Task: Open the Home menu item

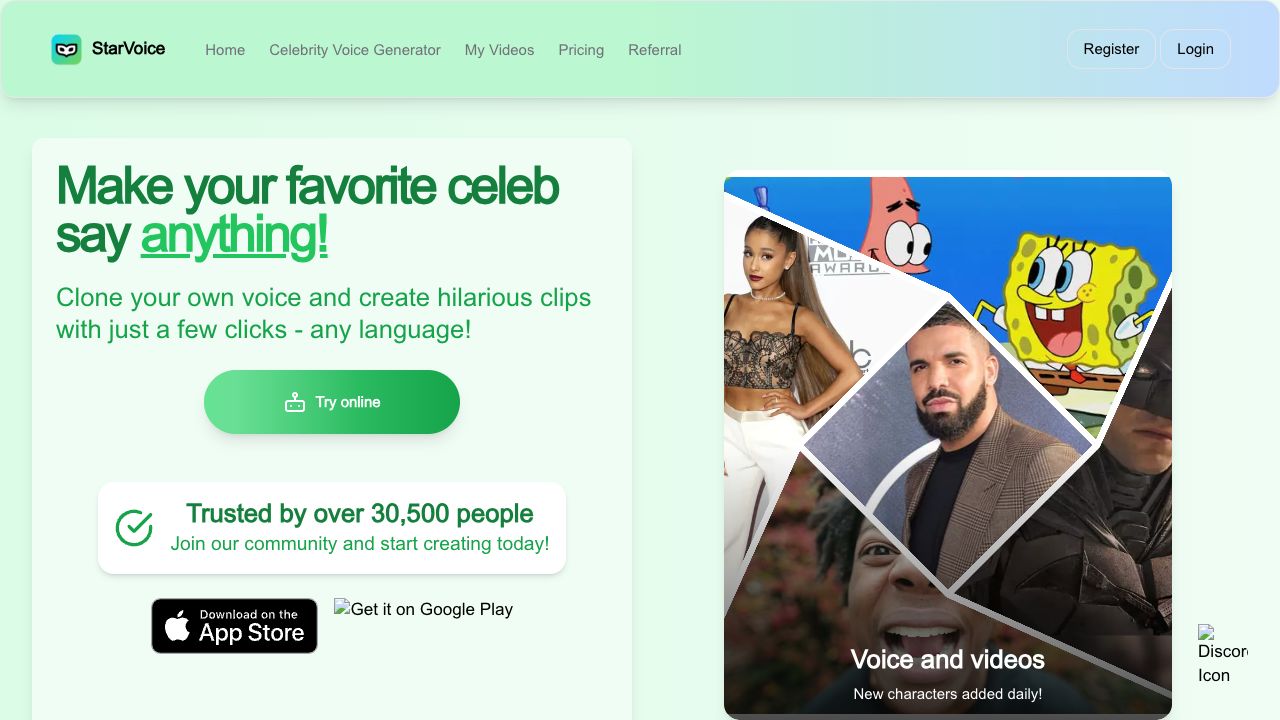Action: click(225, 50)
